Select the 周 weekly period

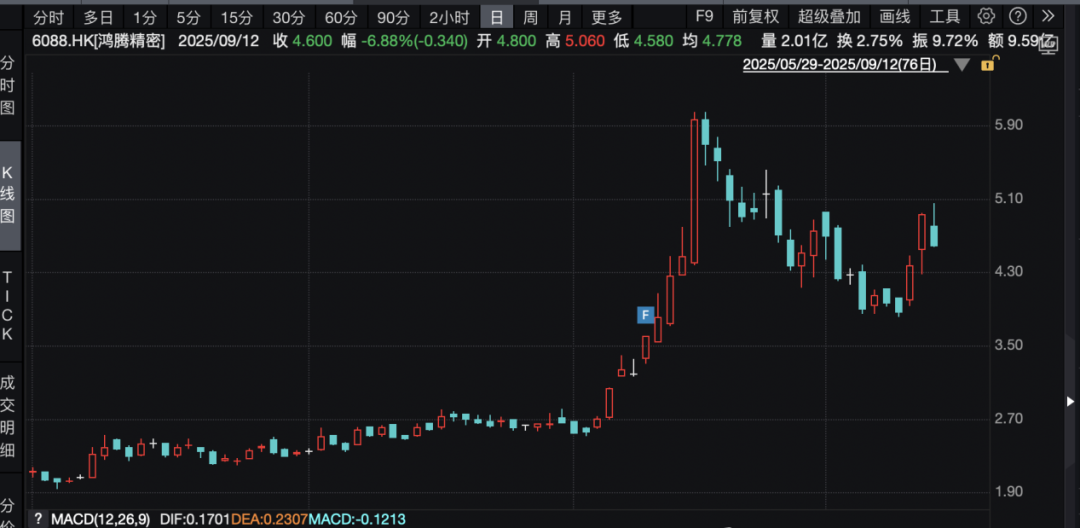530,17
